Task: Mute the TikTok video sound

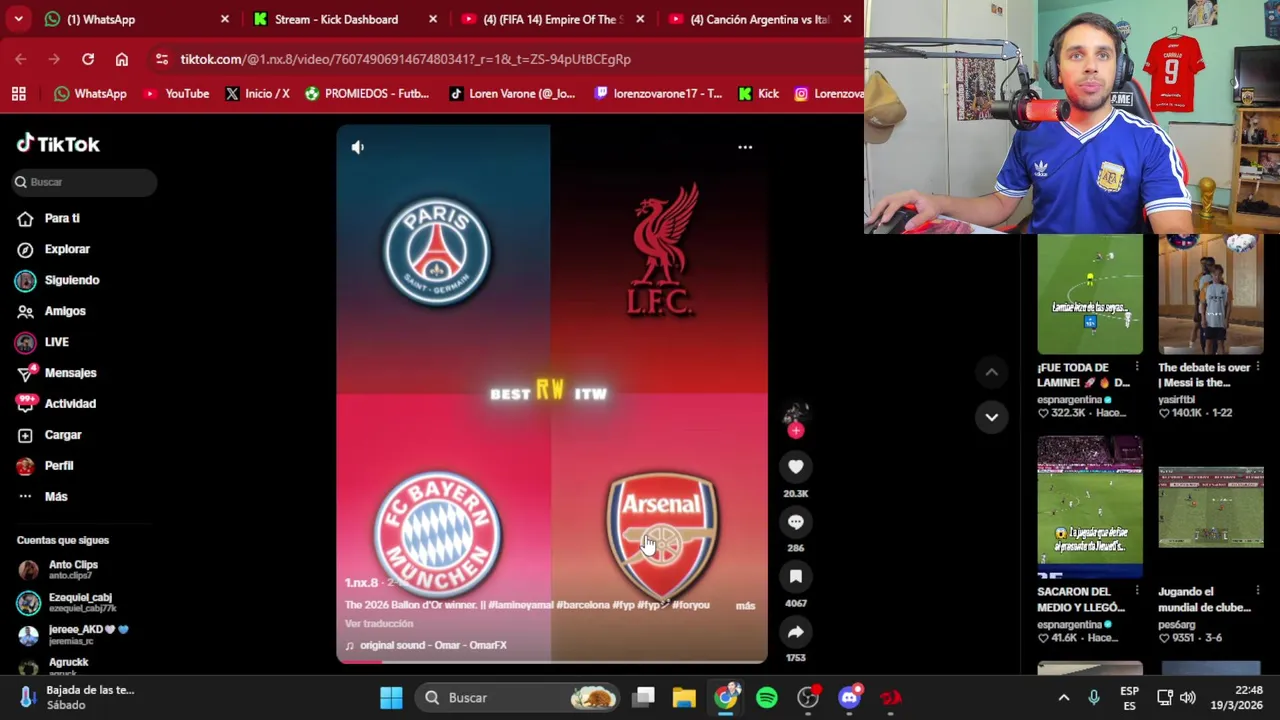Action: (358, 147)
